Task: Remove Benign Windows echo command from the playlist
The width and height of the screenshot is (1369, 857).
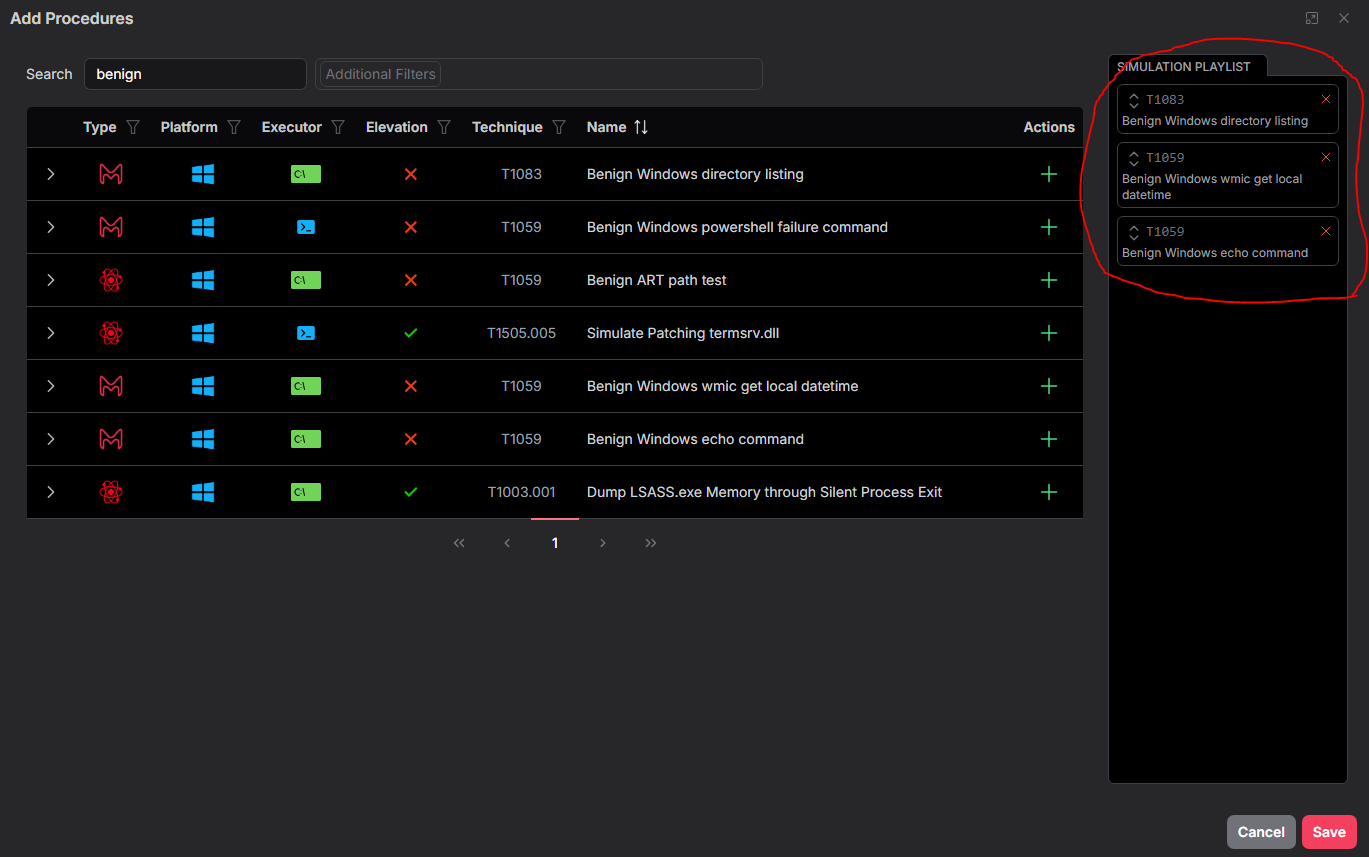Action: point(1326,231)
